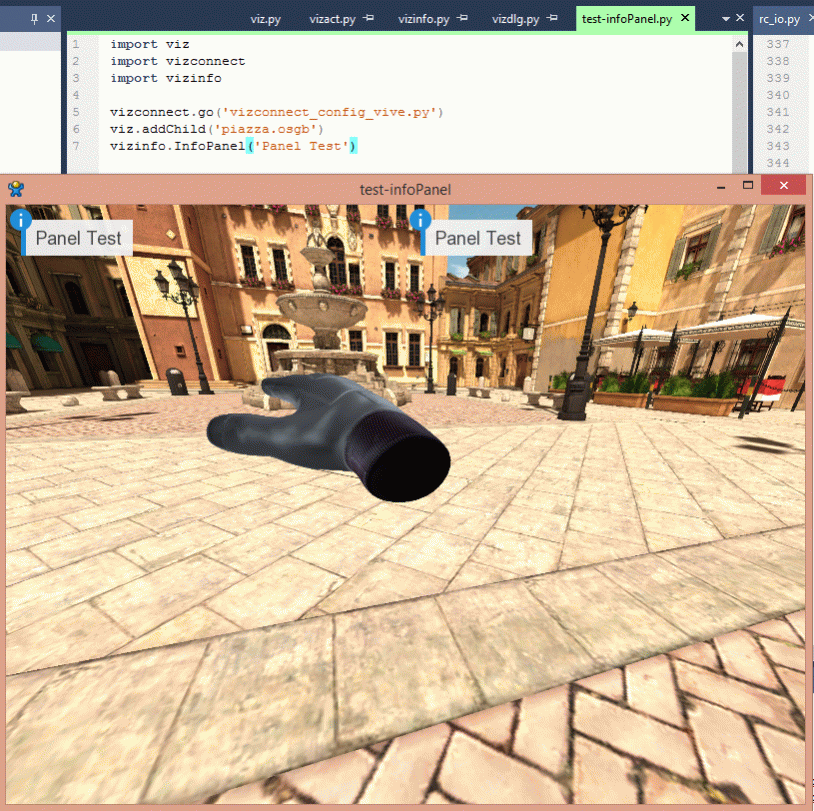The image size is (814, 811).
Task: Click the left Panel Test label
Action: tap(78, 238)
